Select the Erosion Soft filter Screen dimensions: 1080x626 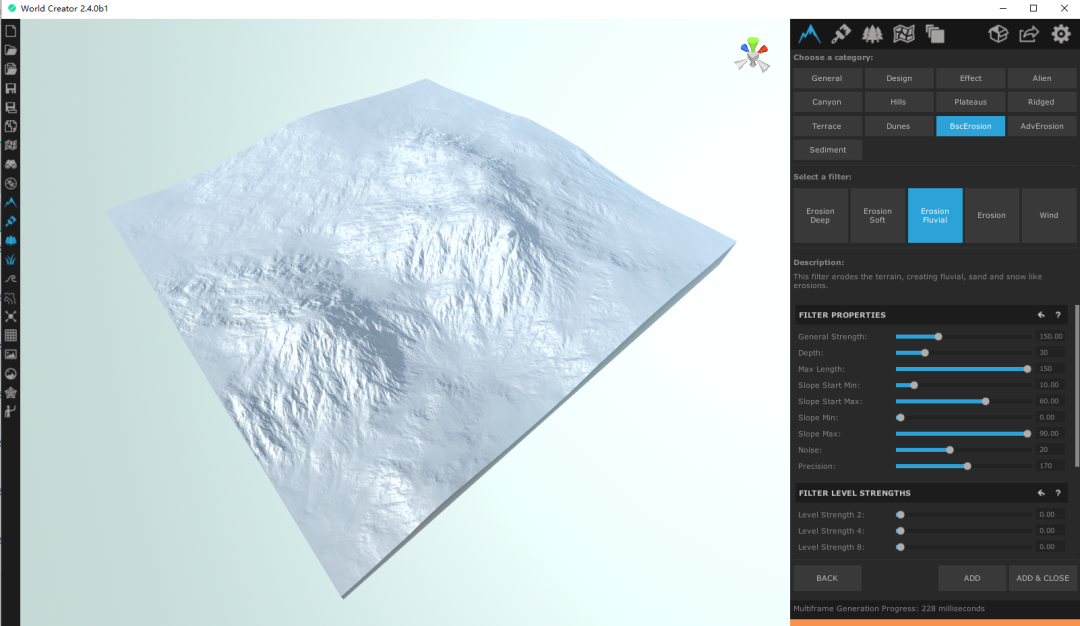click(x=878, y=216)
